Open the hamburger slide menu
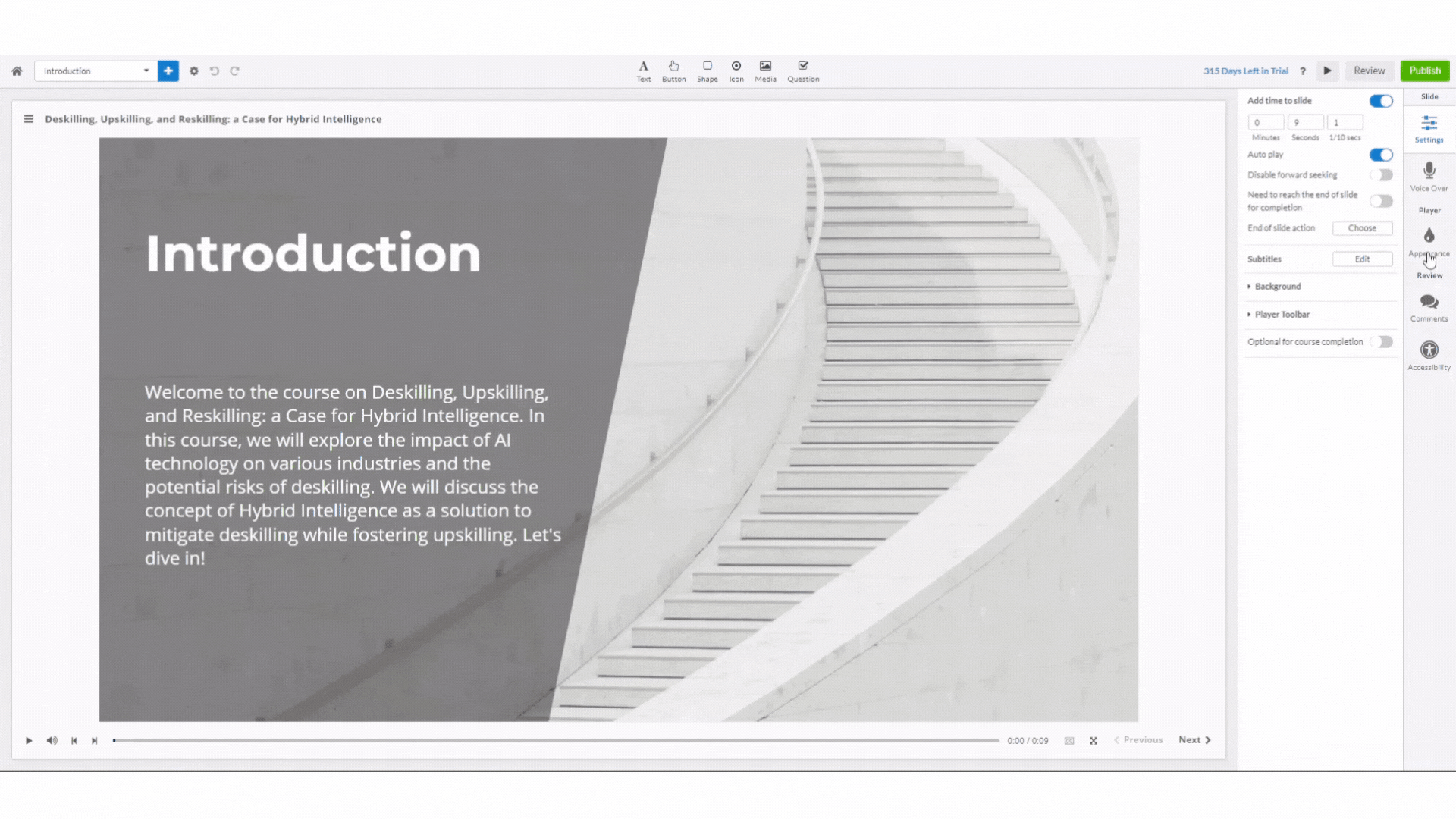This screenshot has width=1456, height=819. click(x=29, y=119)
